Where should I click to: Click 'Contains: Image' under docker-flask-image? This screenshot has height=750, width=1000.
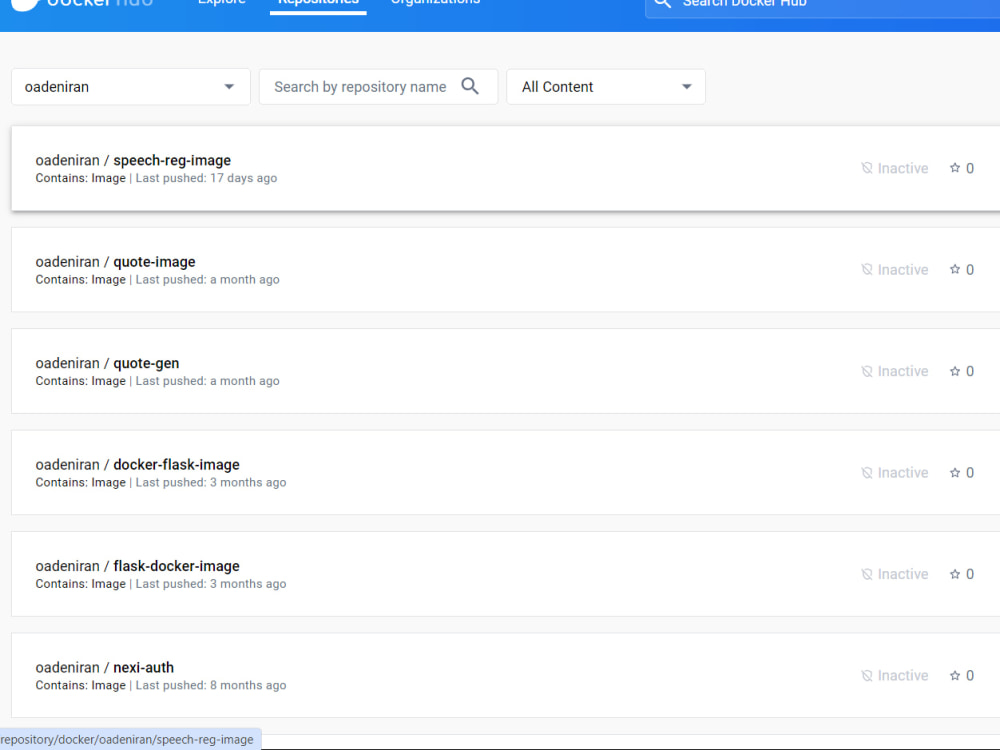click(80, 482)
